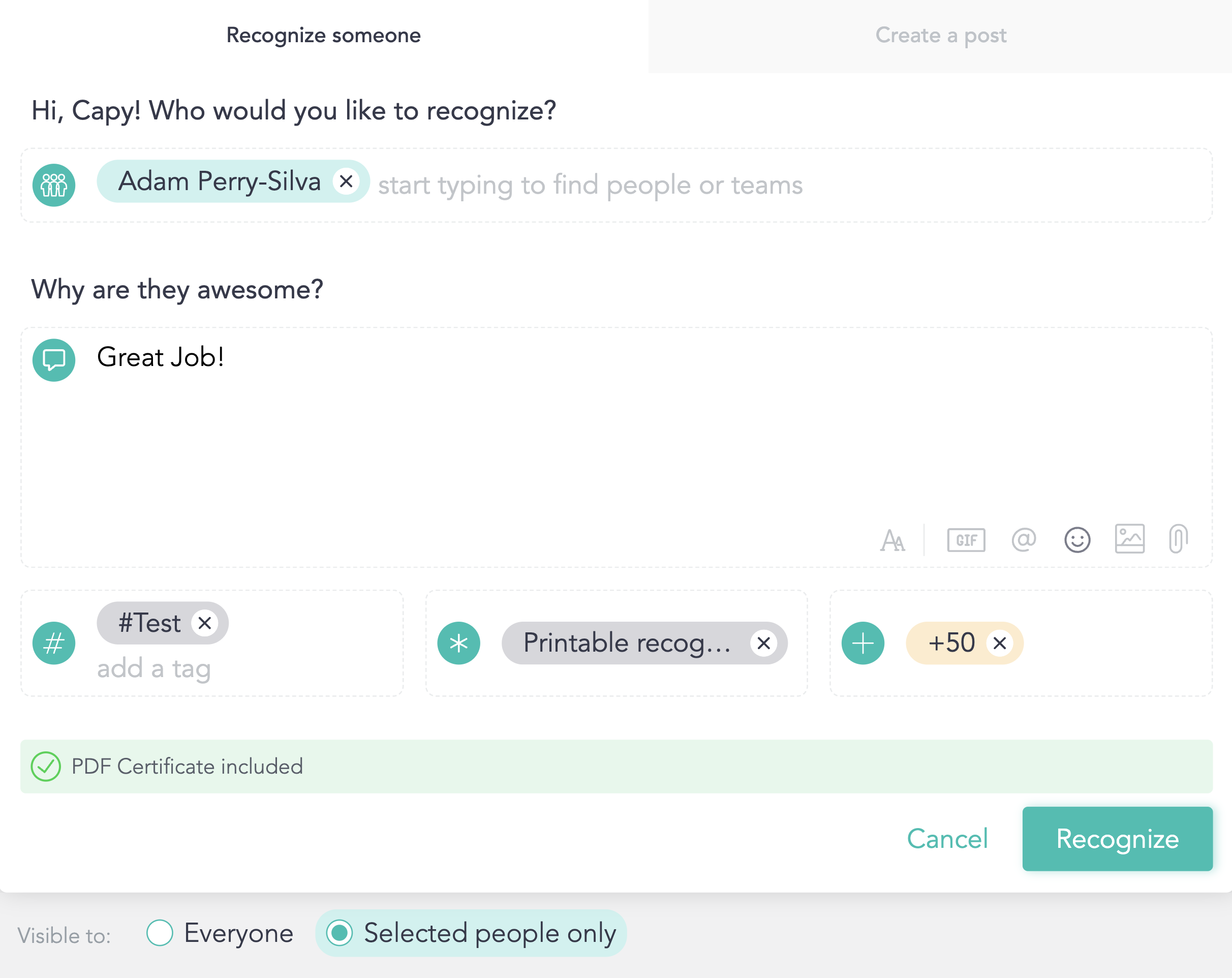Remove the #Test tag
The image size is (1232, 978).
[205, 623]
